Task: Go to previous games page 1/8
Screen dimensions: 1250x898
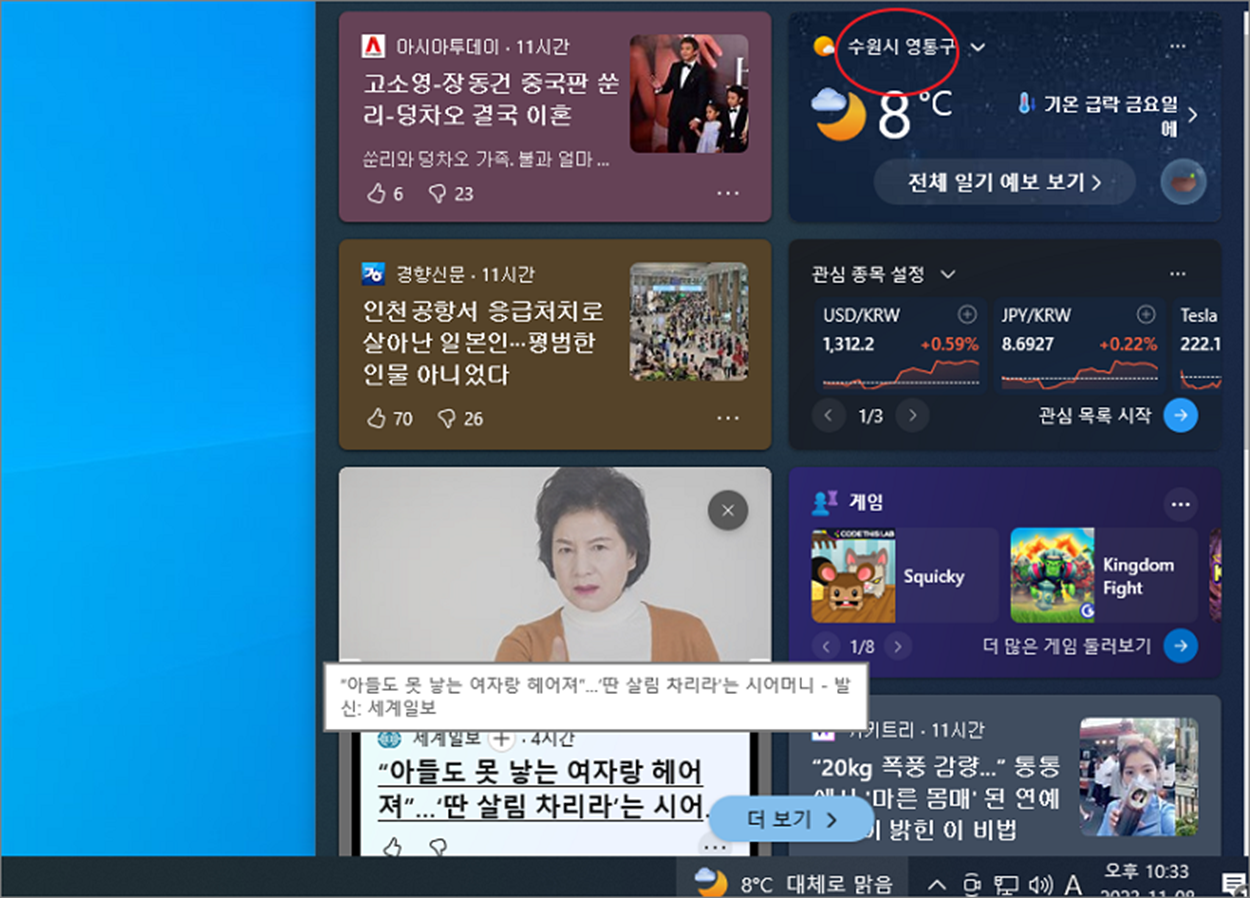Action: pyautogui.click(x=826, y=647)
